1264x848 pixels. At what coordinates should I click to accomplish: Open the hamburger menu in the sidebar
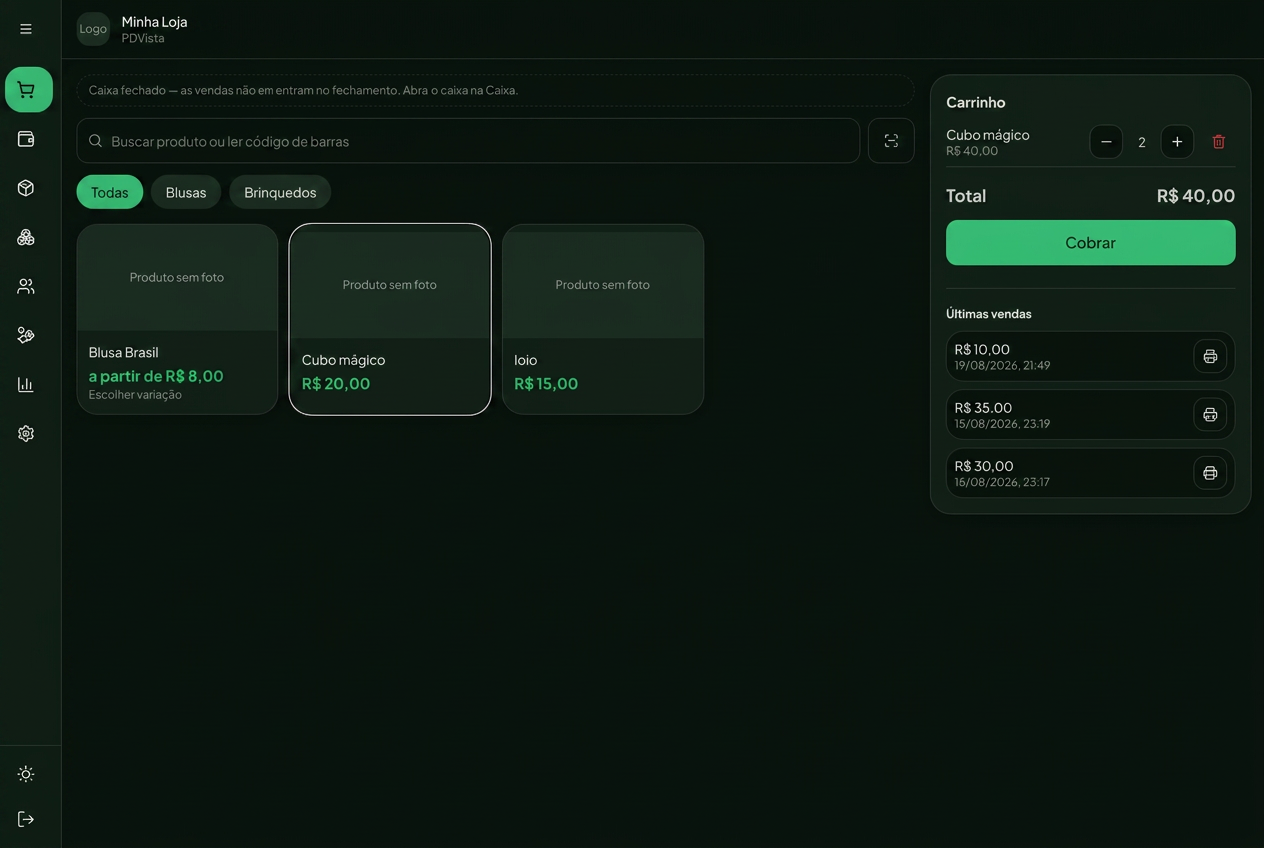(x=26, y=29)
